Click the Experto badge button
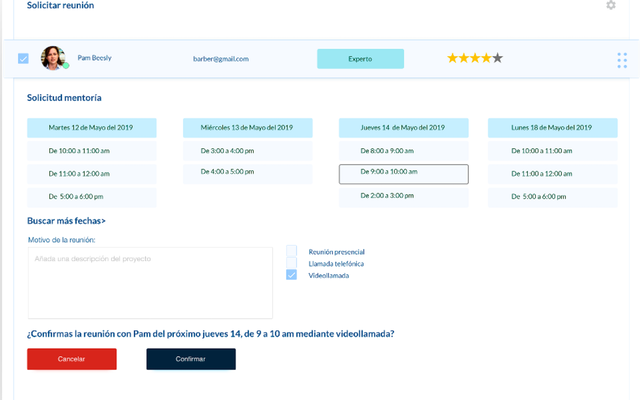 click(x=360, y=59)
